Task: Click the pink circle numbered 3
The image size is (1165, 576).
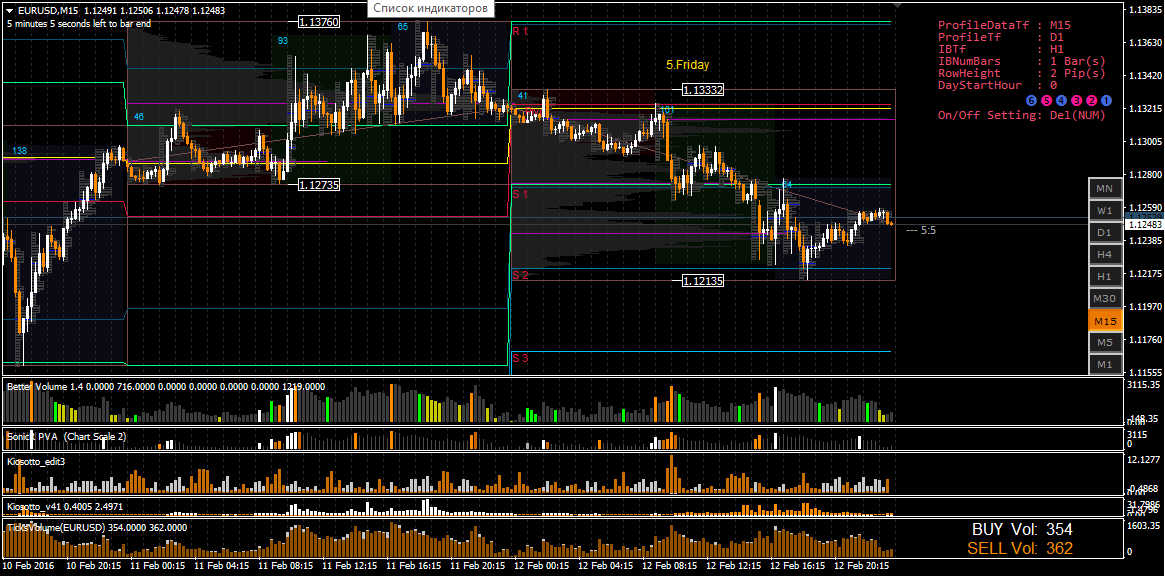Action: tap(1077, 100)
